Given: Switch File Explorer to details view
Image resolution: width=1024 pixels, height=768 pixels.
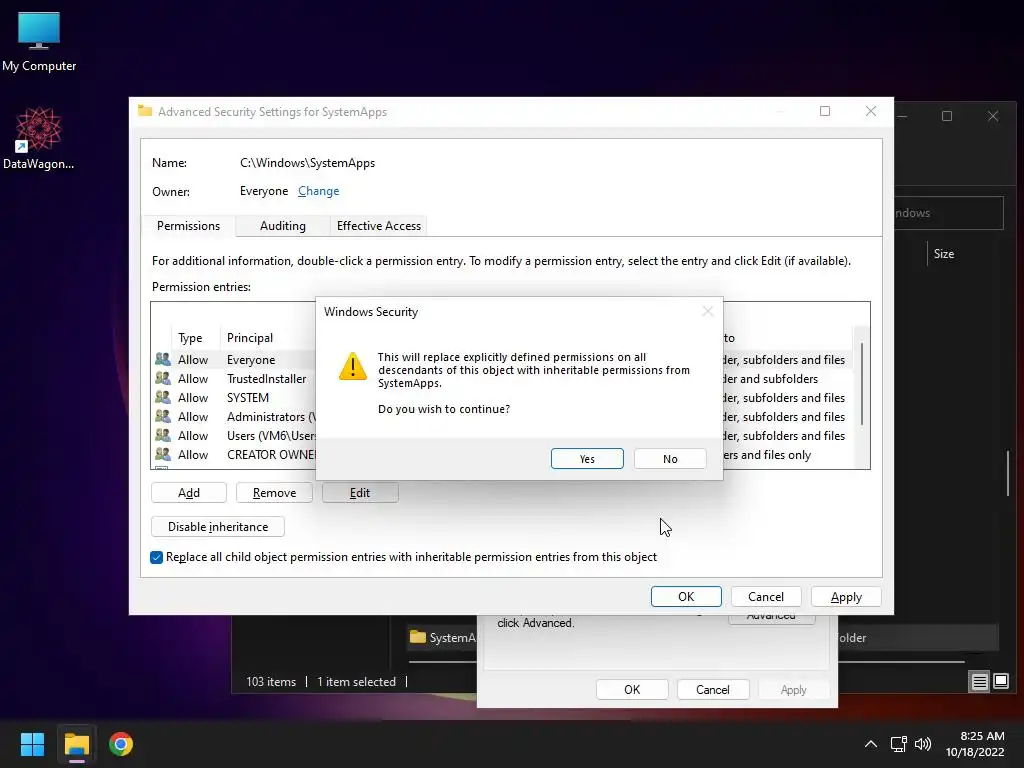Looking at the screenshot, I should pyautogui.click(x=980, y=682).
